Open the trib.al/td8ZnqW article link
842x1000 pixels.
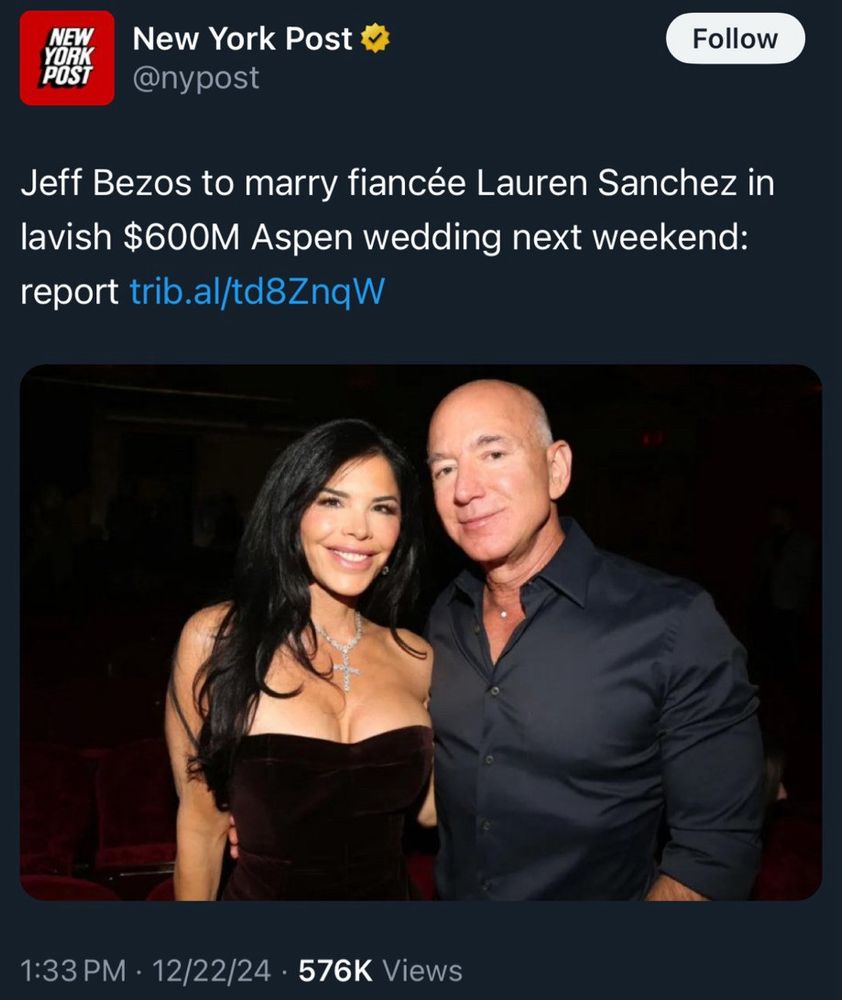tap(257, 291)
